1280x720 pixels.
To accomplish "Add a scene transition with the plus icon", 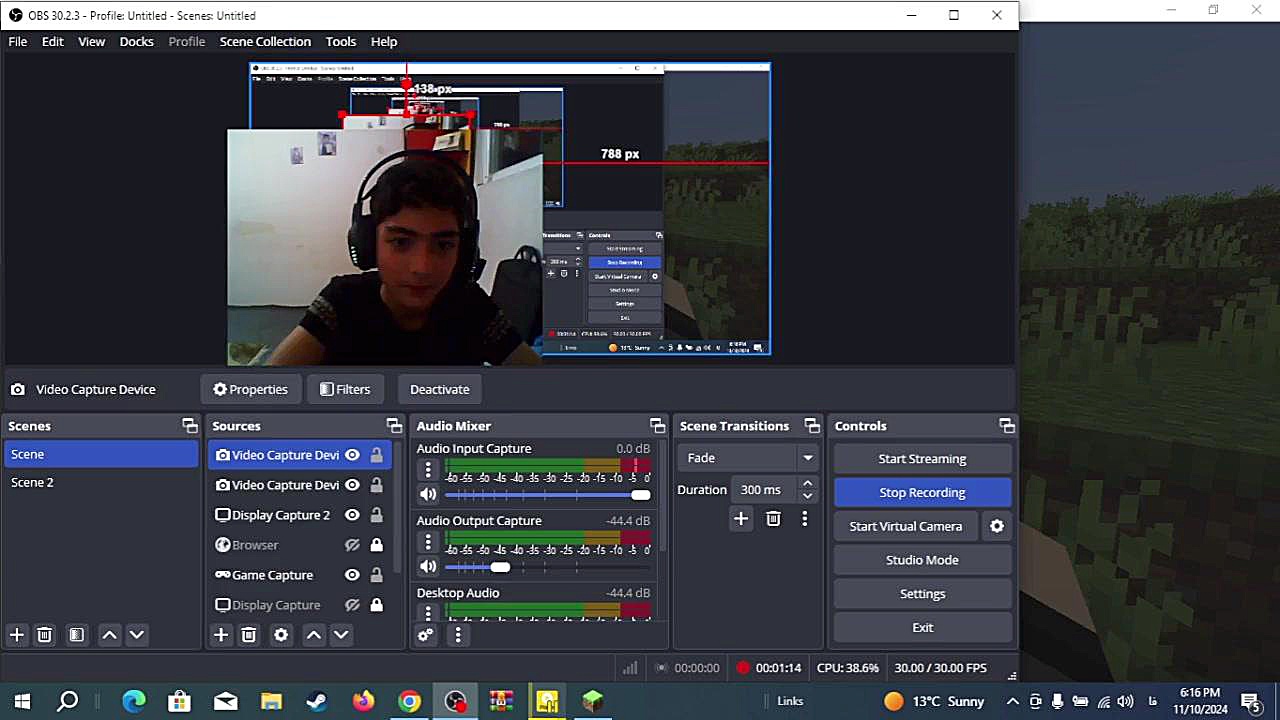I will point(741,518).
